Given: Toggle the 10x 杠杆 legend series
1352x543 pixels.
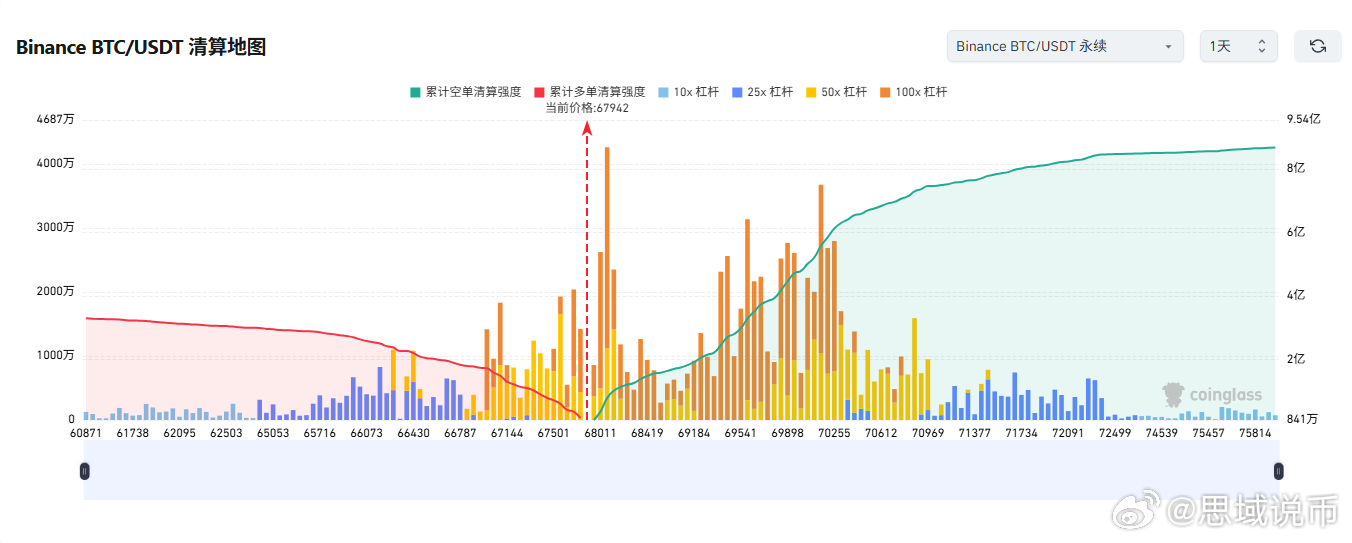Looking at the screenshot, I should click(688, 92).
